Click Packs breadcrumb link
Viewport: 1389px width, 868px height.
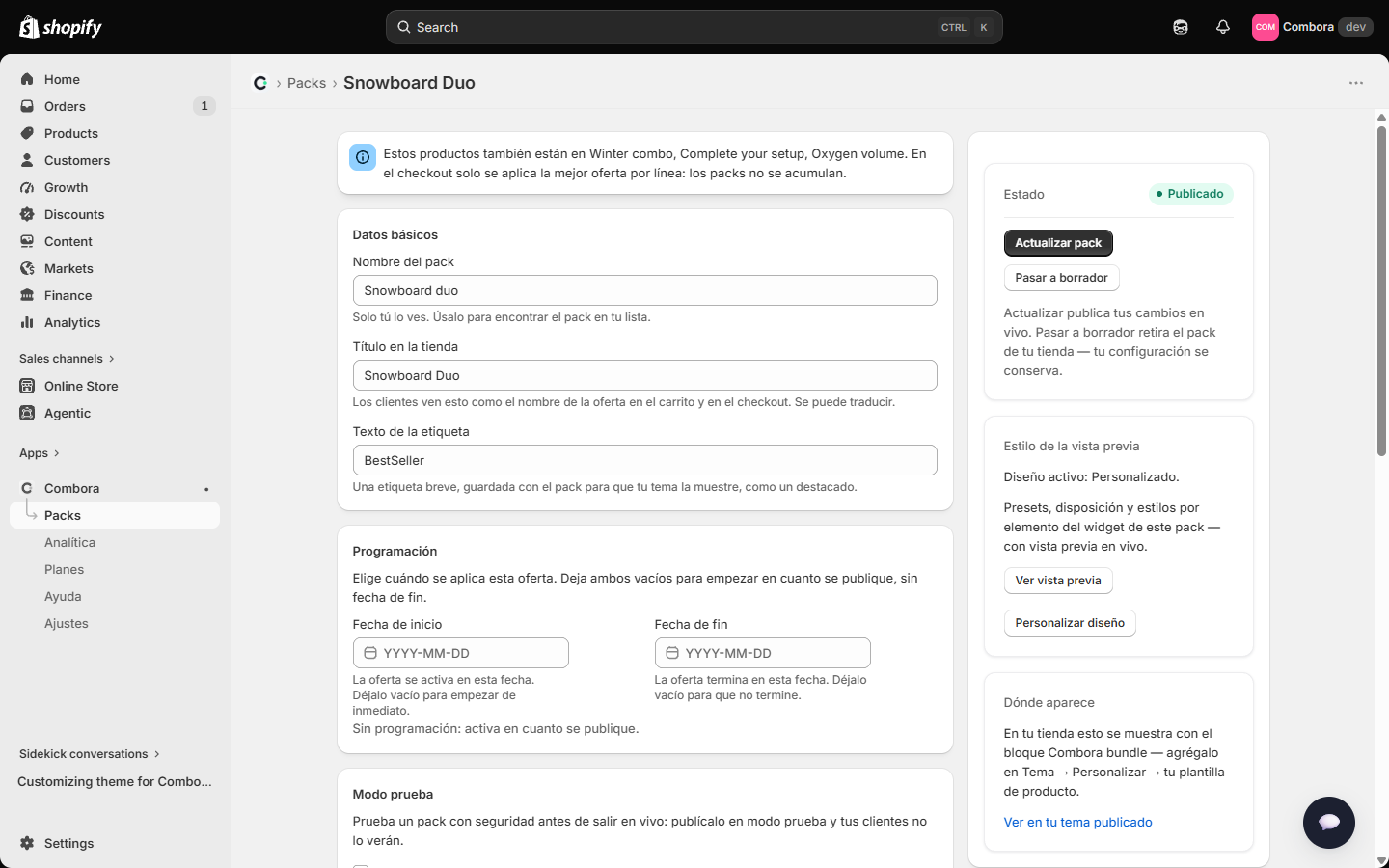[x=307, y=83]
